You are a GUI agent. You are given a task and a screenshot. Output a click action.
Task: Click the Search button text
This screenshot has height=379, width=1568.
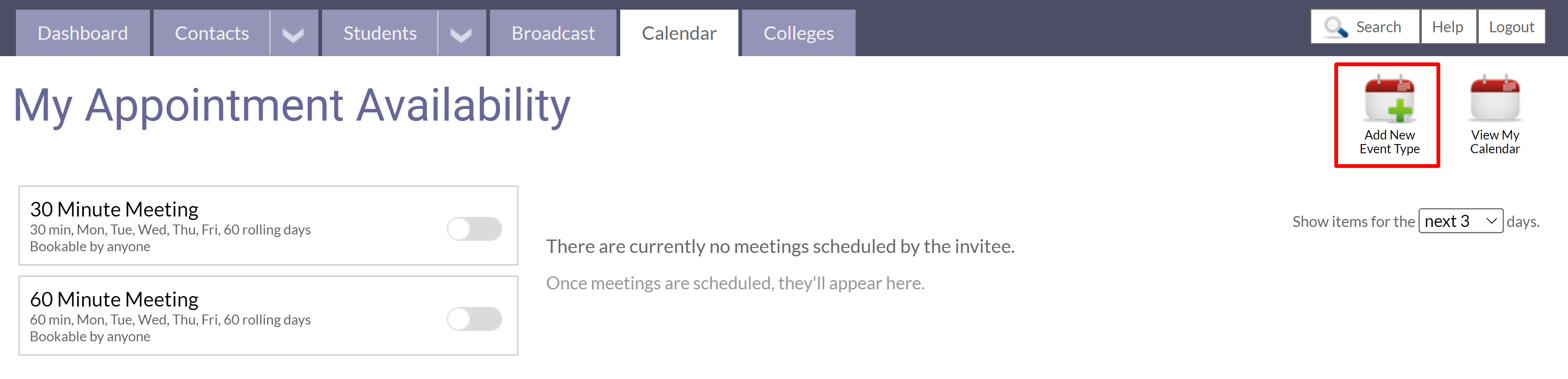tap(1378, 27)
